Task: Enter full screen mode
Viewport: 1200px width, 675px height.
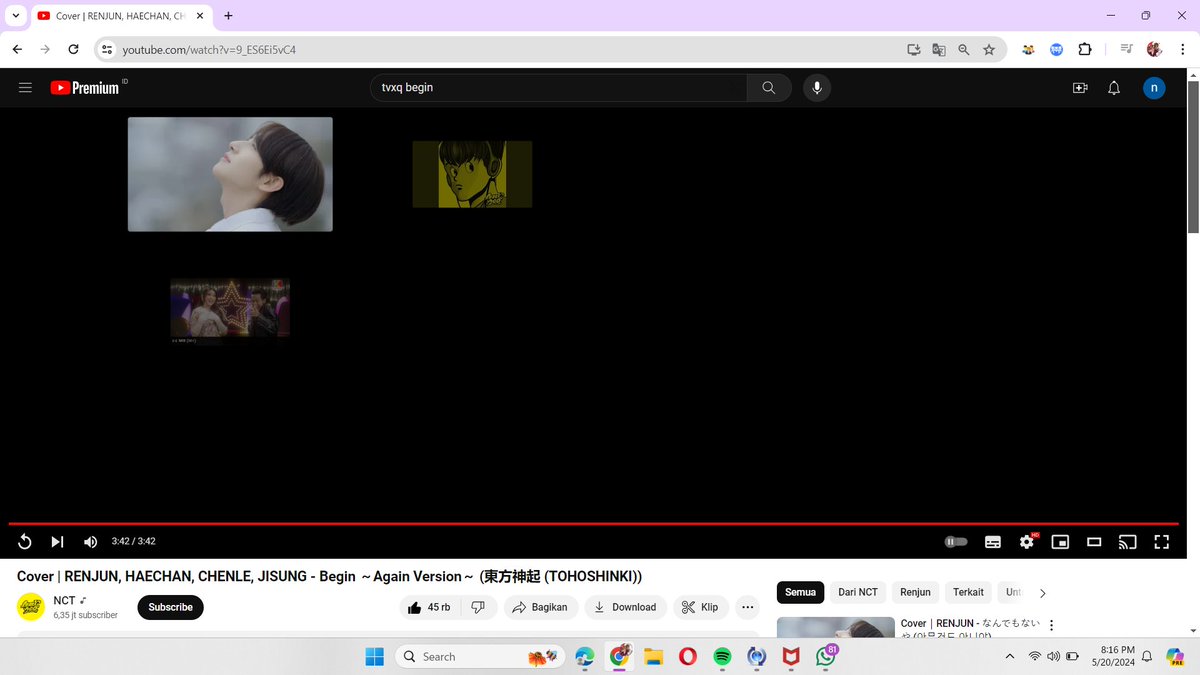Action: point(1161,541)
